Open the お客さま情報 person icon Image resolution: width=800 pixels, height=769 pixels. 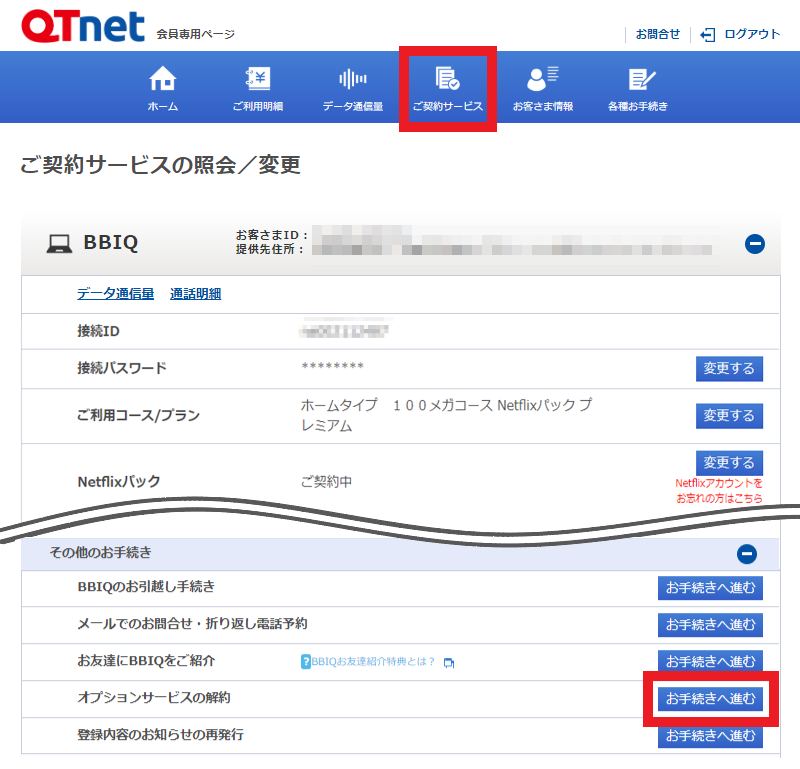[543, 78]
